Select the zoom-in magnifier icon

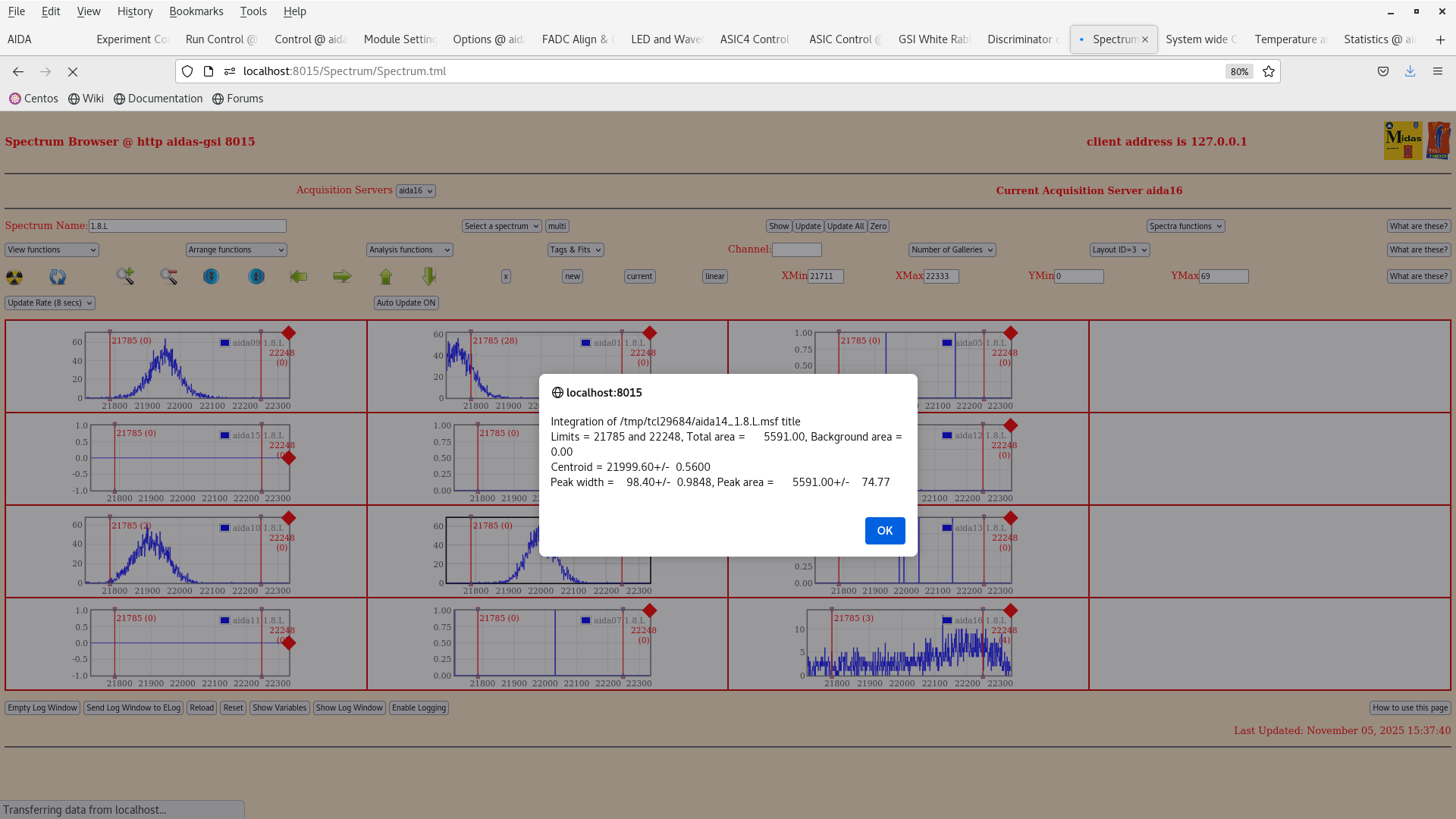pos(125,276)
